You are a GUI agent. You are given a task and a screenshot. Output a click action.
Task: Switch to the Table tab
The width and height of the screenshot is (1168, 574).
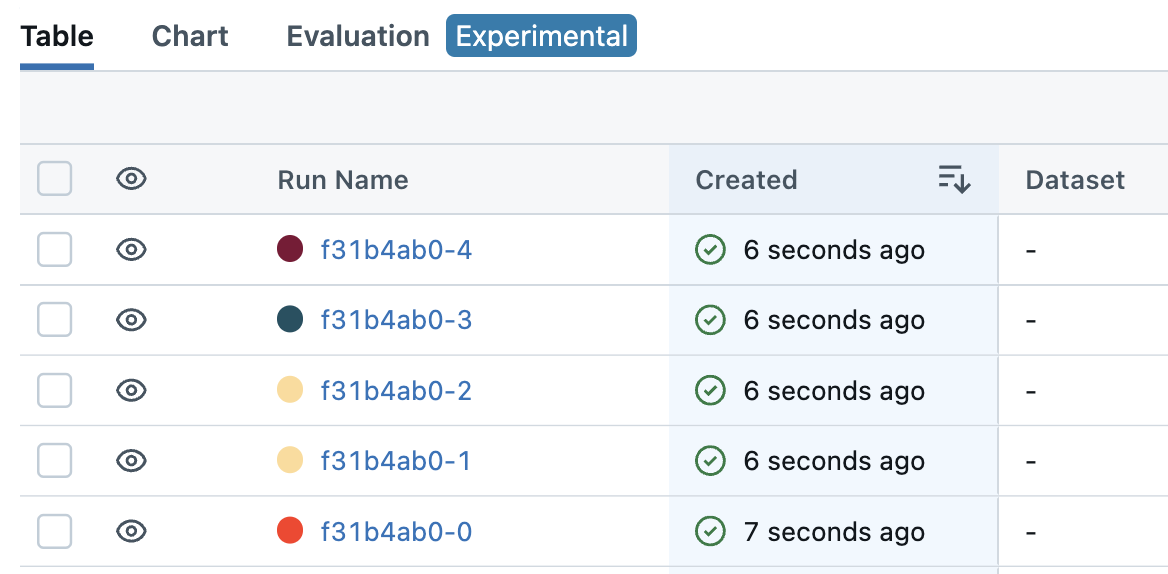(x=57, y=36)
